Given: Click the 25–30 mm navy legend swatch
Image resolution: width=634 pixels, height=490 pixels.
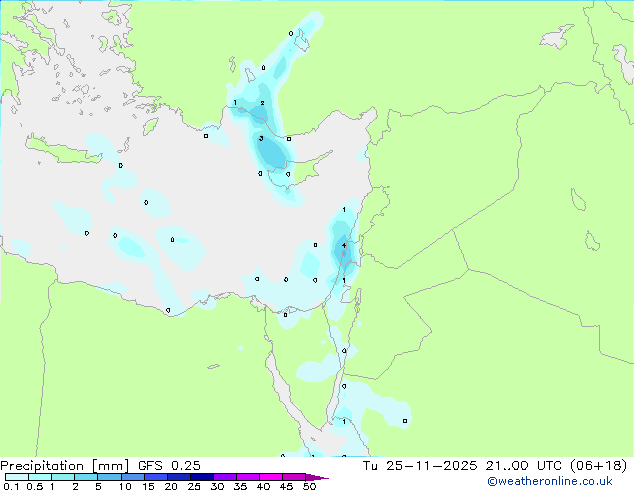Looking at the screenshot, I should (201, 477).
